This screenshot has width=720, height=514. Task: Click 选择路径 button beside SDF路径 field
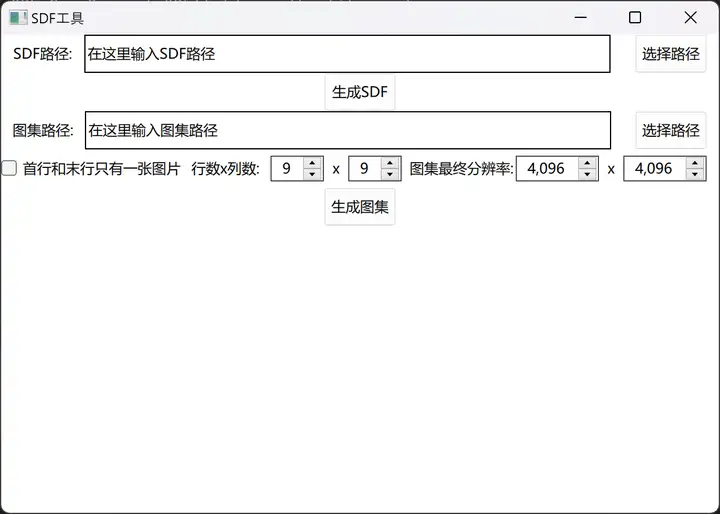(x=670, y=54)
